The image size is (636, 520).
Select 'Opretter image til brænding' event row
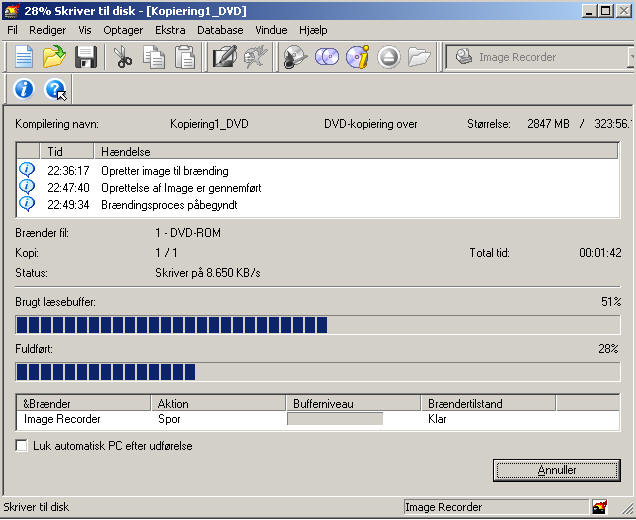(318, 170)
